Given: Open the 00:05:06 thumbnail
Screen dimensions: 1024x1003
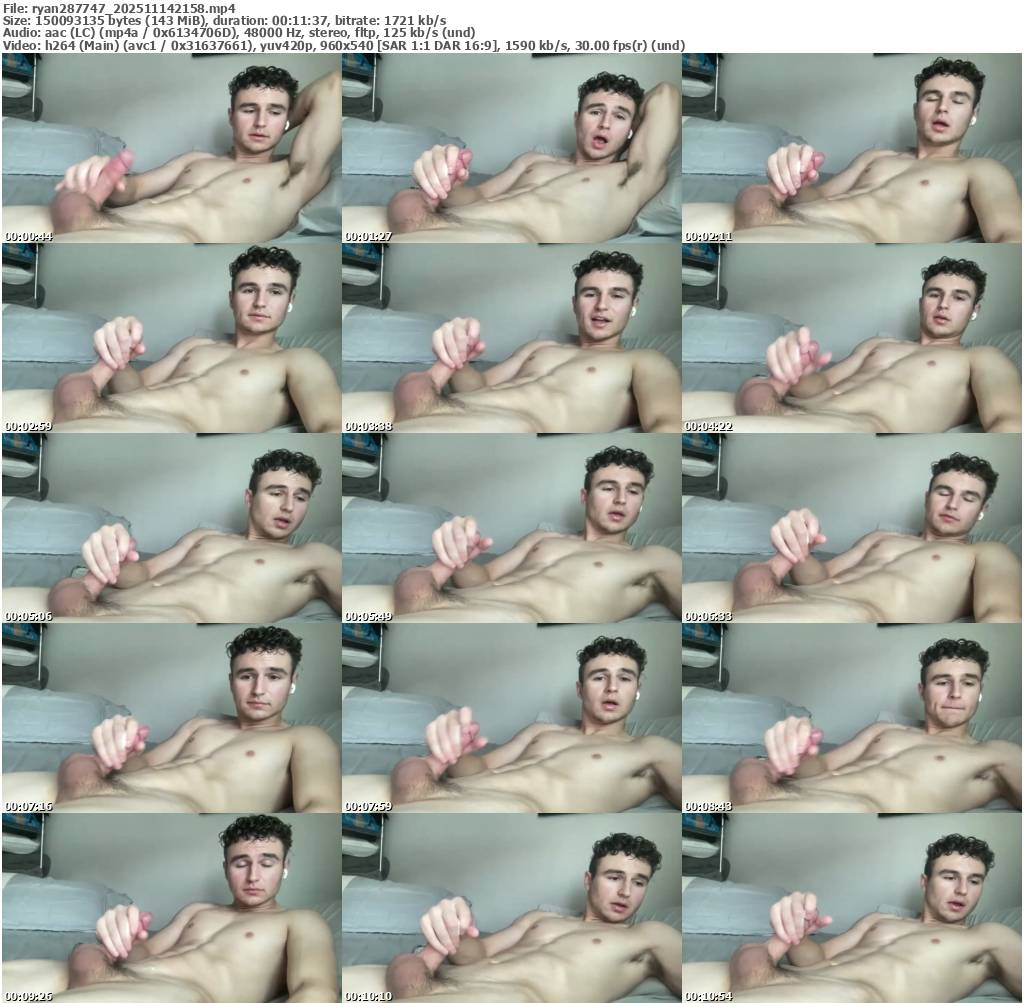Looking at the screenshot, I should (170, 528).
